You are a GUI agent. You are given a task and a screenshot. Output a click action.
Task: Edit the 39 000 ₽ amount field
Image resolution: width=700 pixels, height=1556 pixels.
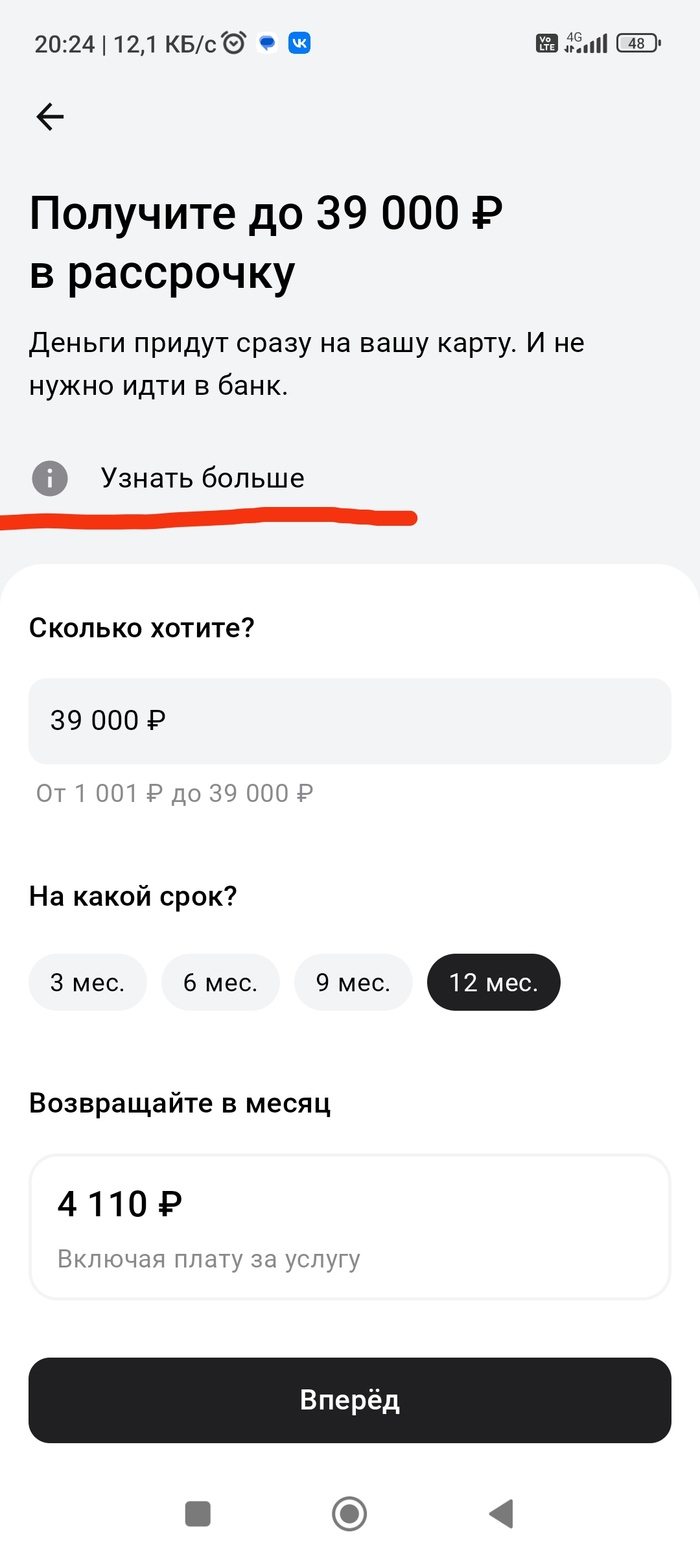tap(349, 721)
